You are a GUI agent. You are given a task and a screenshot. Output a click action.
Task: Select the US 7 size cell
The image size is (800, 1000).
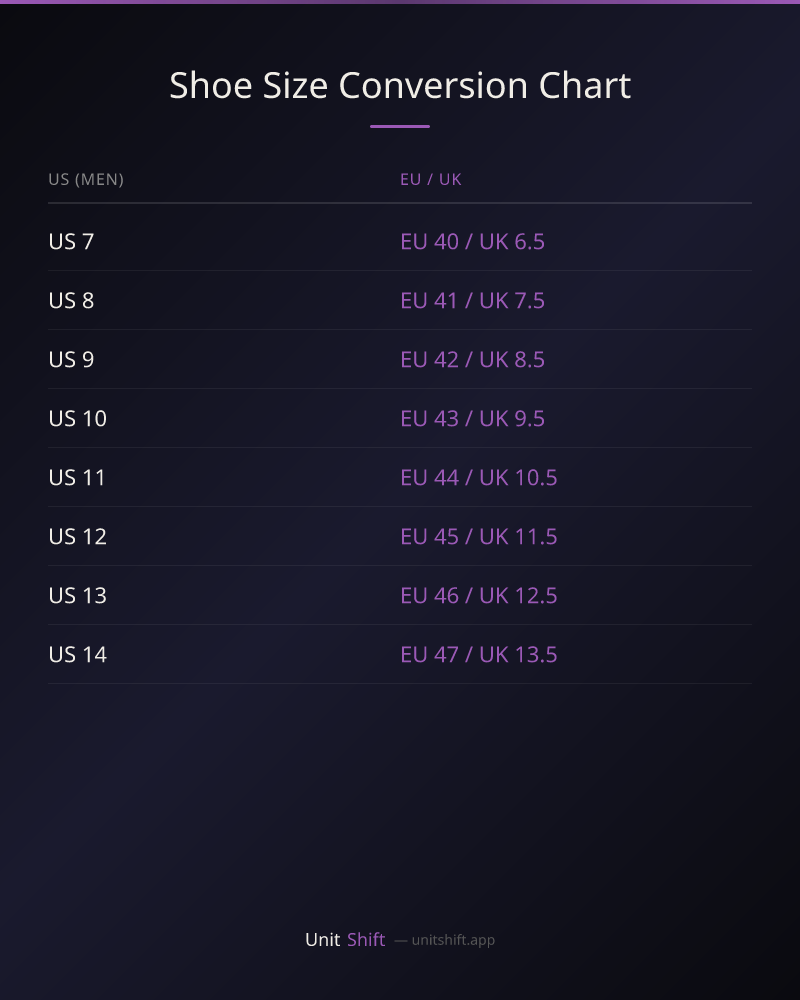coord(71,241)
